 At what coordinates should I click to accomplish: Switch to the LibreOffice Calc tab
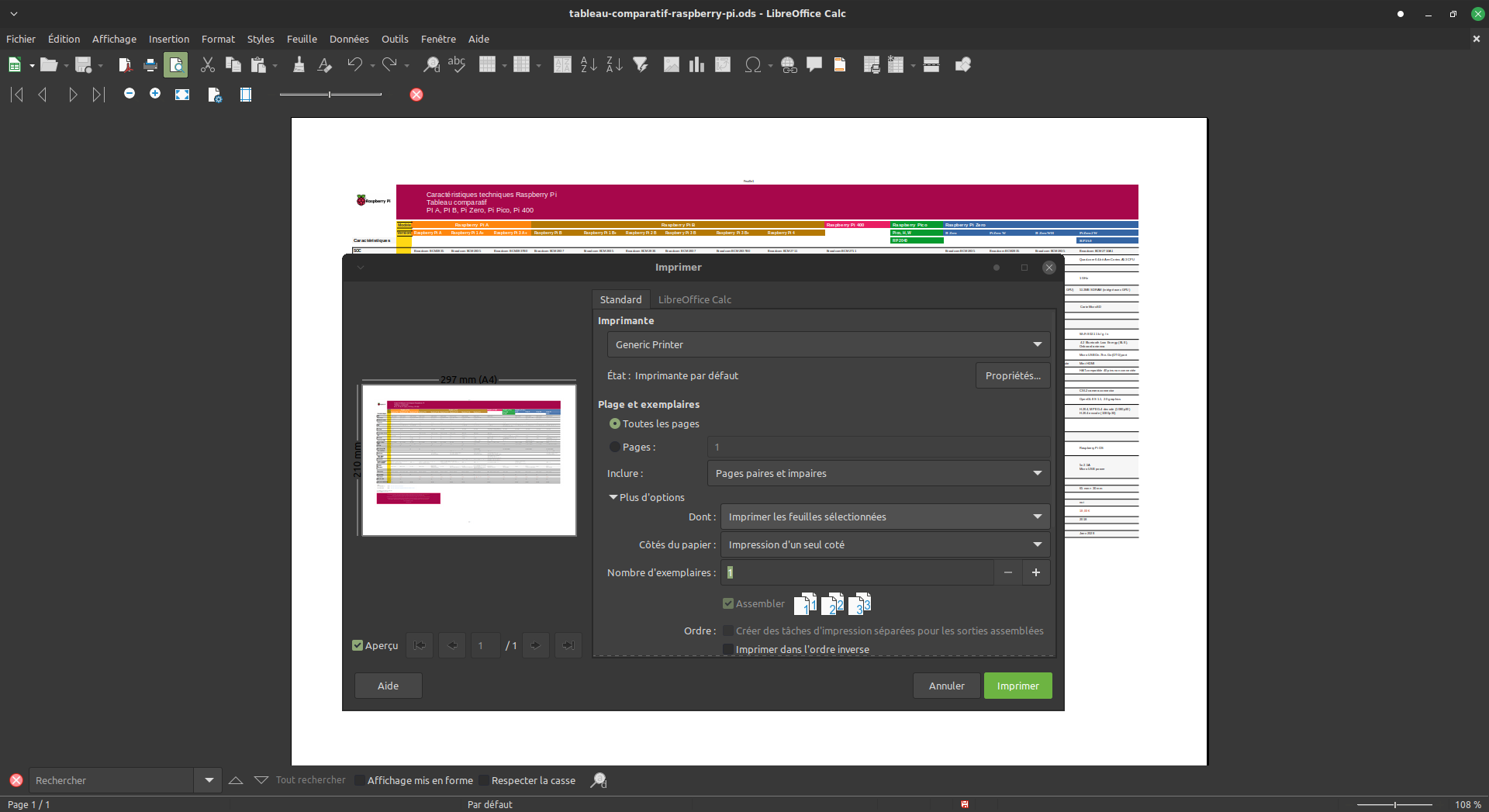point(695,299)
